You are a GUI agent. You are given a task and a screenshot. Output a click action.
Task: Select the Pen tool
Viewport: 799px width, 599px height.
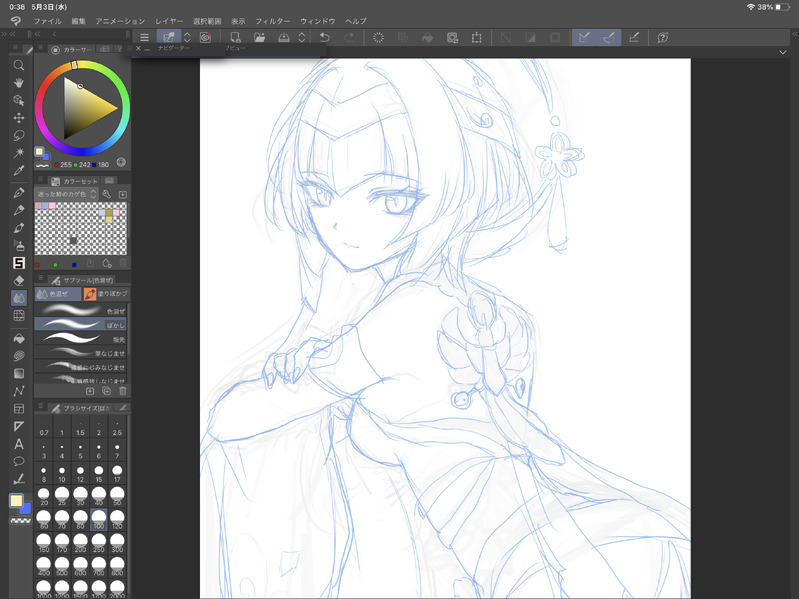19,193
